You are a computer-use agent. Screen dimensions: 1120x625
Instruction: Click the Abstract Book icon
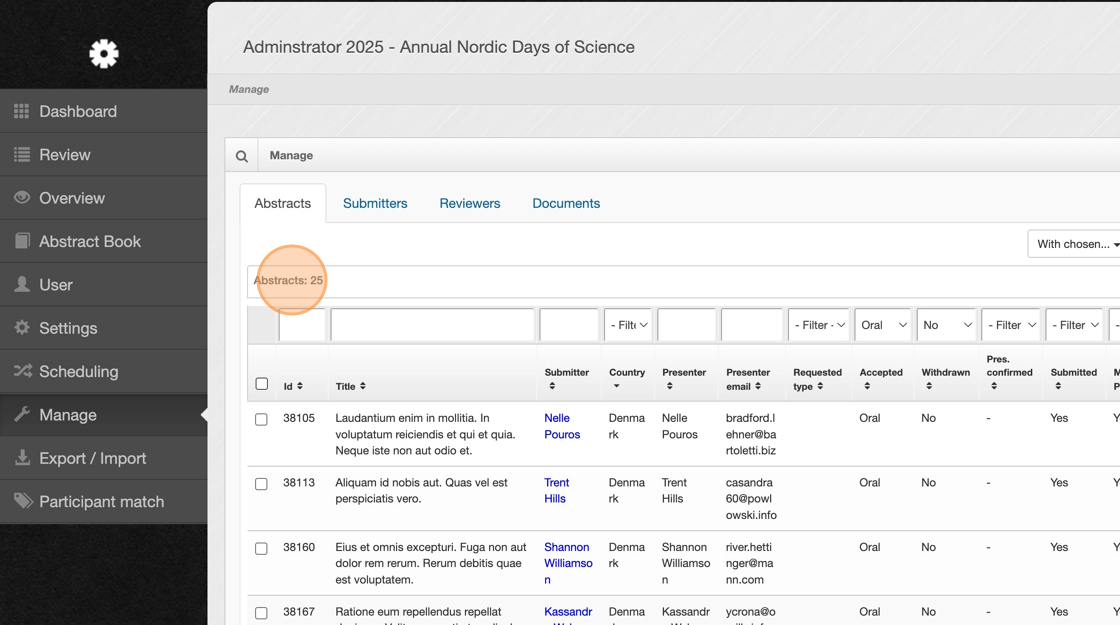[x=22, y=241]
